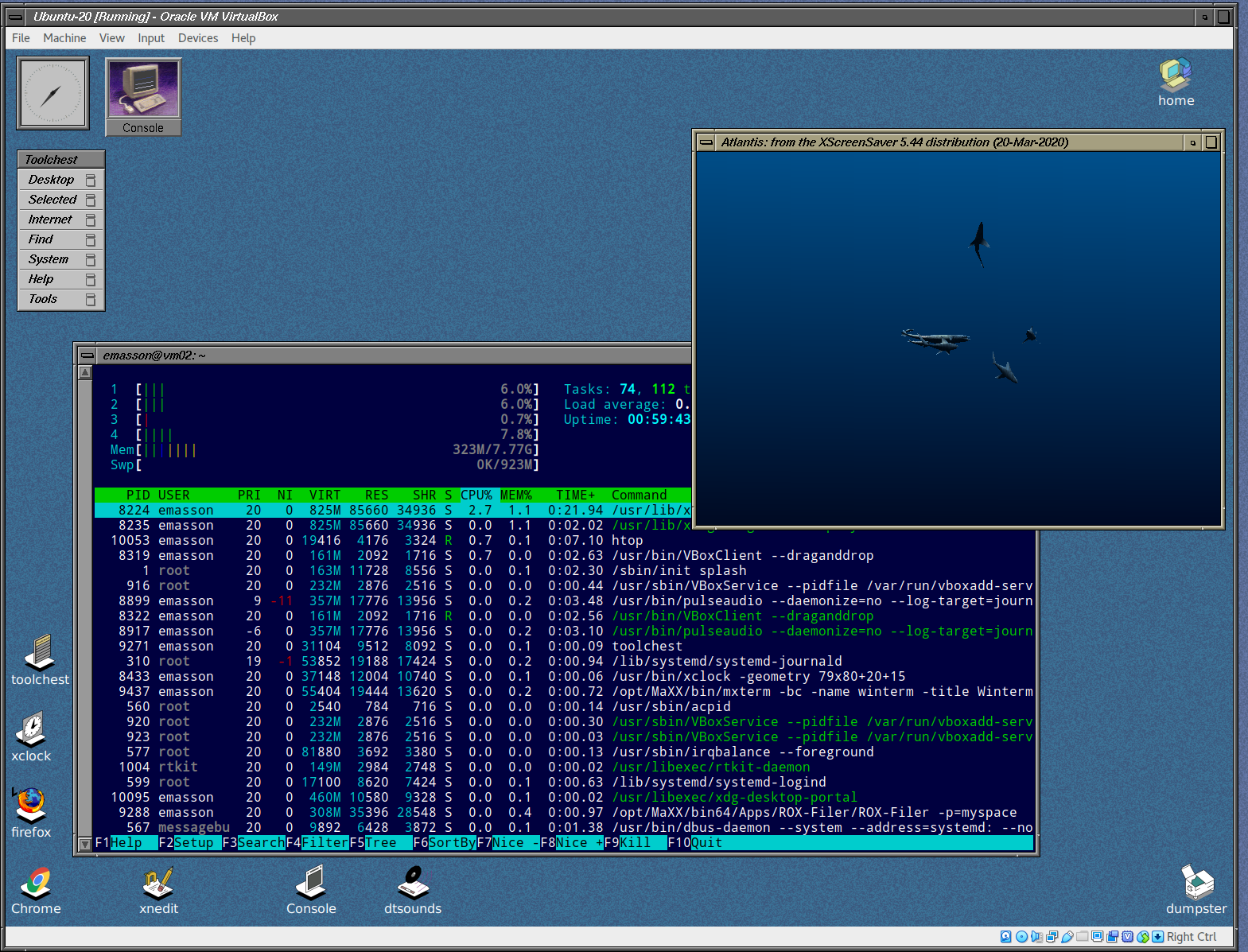The height and width of the screenshot is (952, 1248).
Task: Expand the System toolchest menu
Action: tap(49, 259)
